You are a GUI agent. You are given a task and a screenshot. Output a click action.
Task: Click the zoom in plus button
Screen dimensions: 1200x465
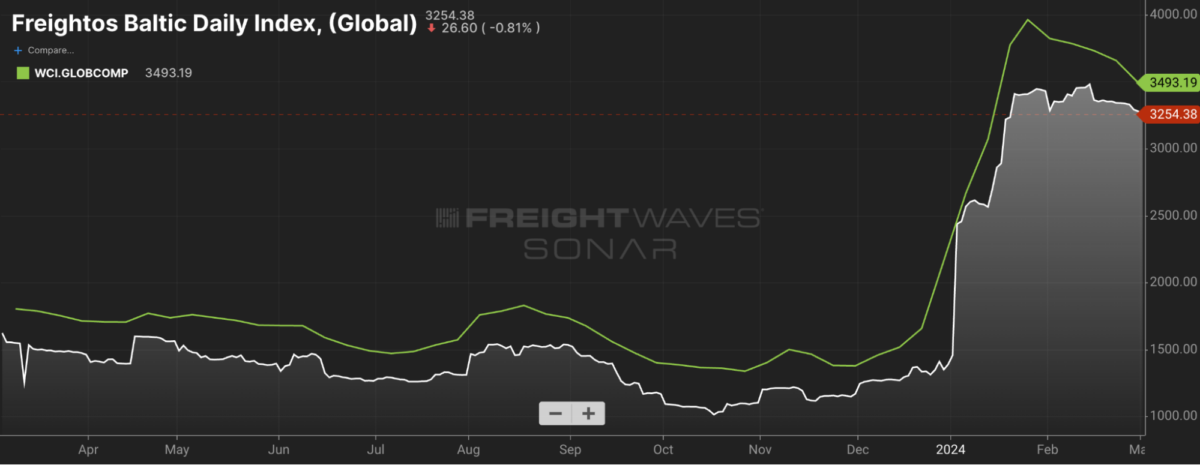(x=589, y=413)
